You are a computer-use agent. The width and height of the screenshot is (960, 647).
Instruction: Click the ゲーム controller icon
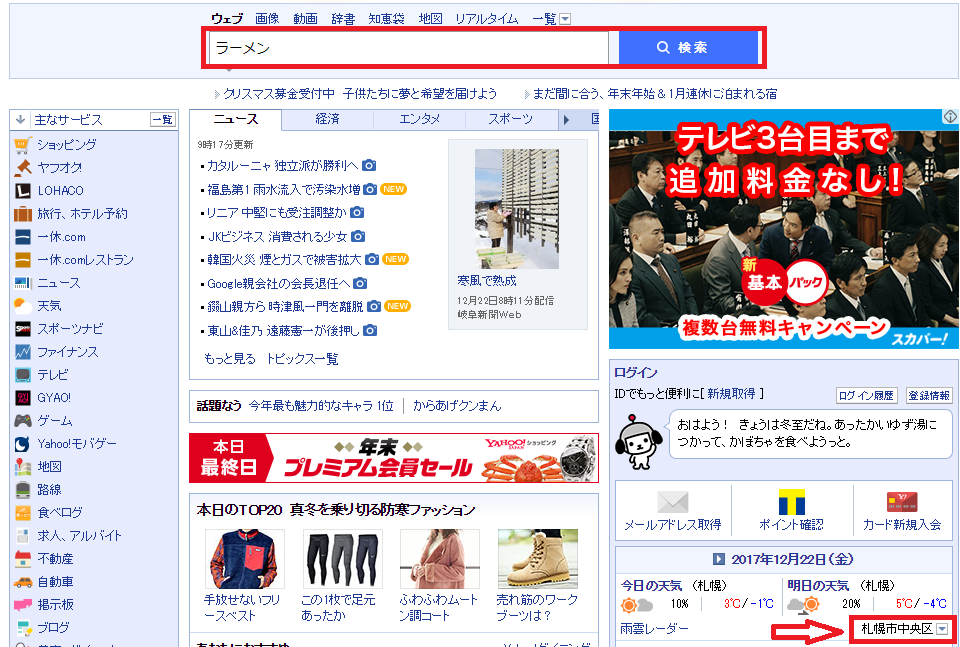[x=22, y=421]
